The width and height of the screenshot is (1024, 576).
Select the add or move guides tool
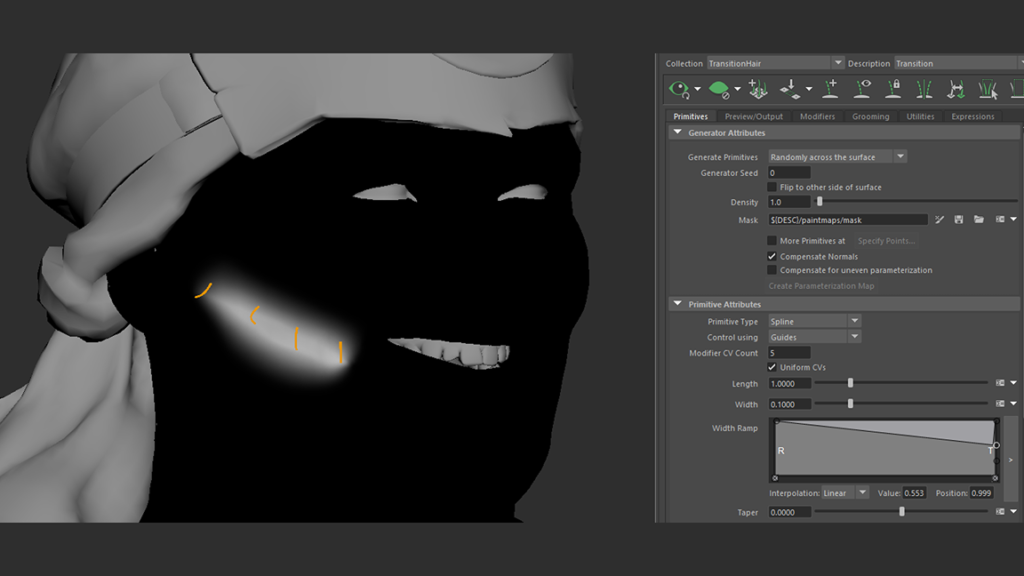(x=830, y=90)
